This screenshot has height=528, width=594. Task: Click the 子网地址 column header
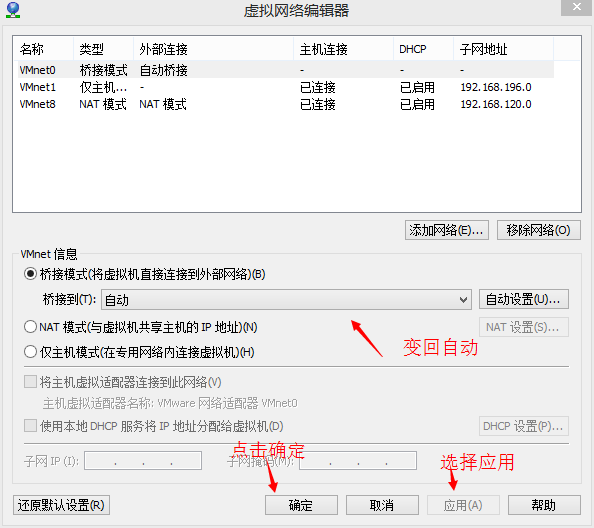click(x=503, y=49)
